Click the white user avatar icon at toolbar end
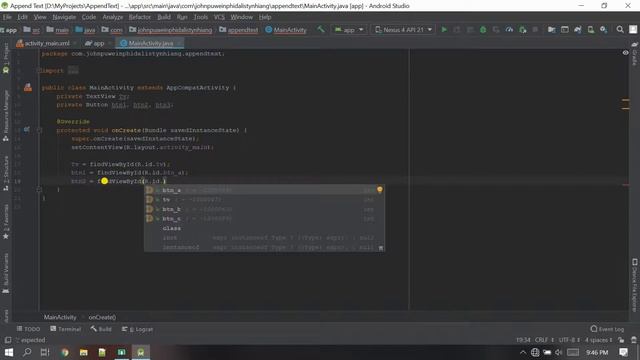 point(633,30)
